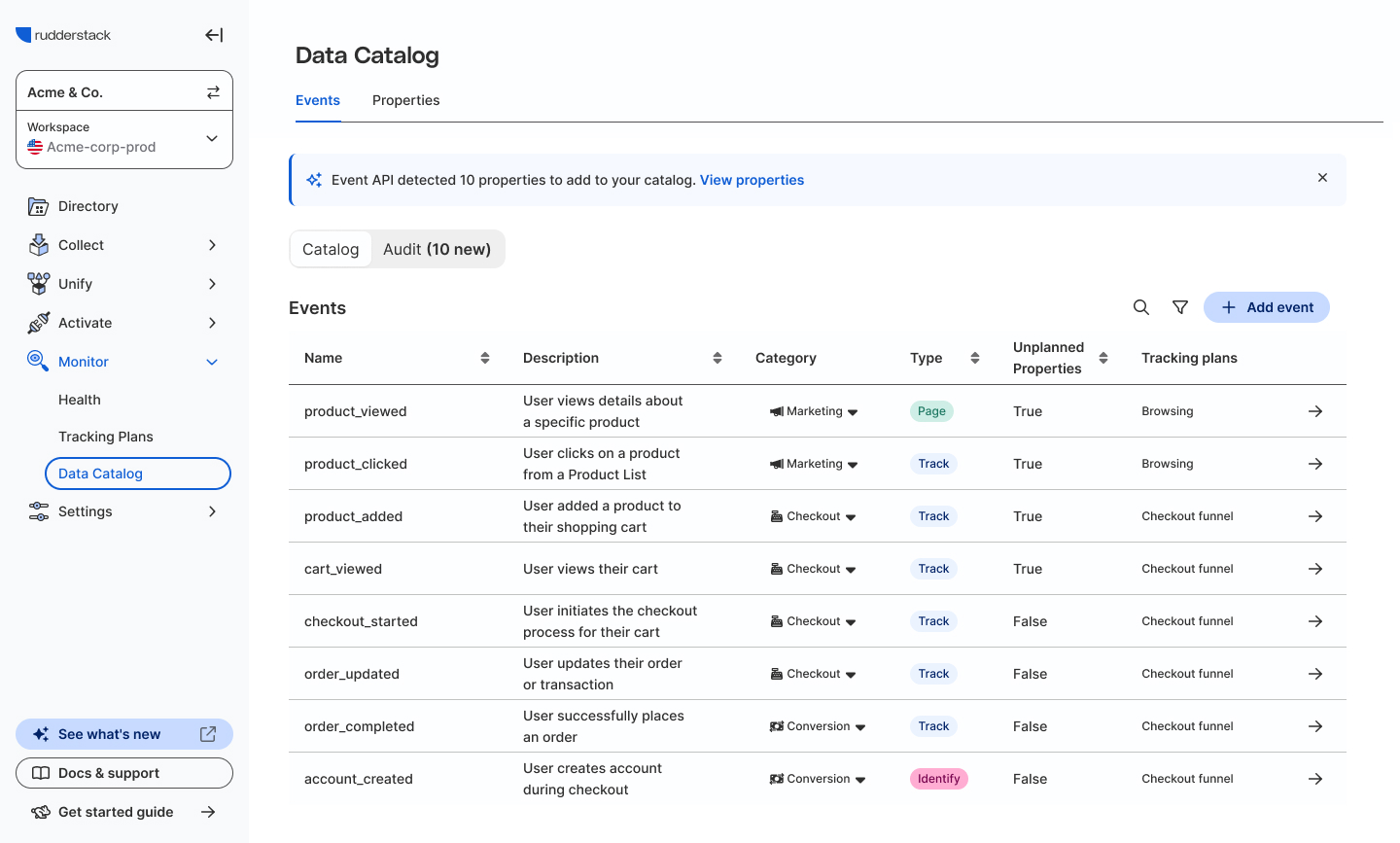Click the Browsing tracking plan arrow for product_viewed
Screen dimensions: 1400x843
pyautogui.click(x=1315, y=411)
